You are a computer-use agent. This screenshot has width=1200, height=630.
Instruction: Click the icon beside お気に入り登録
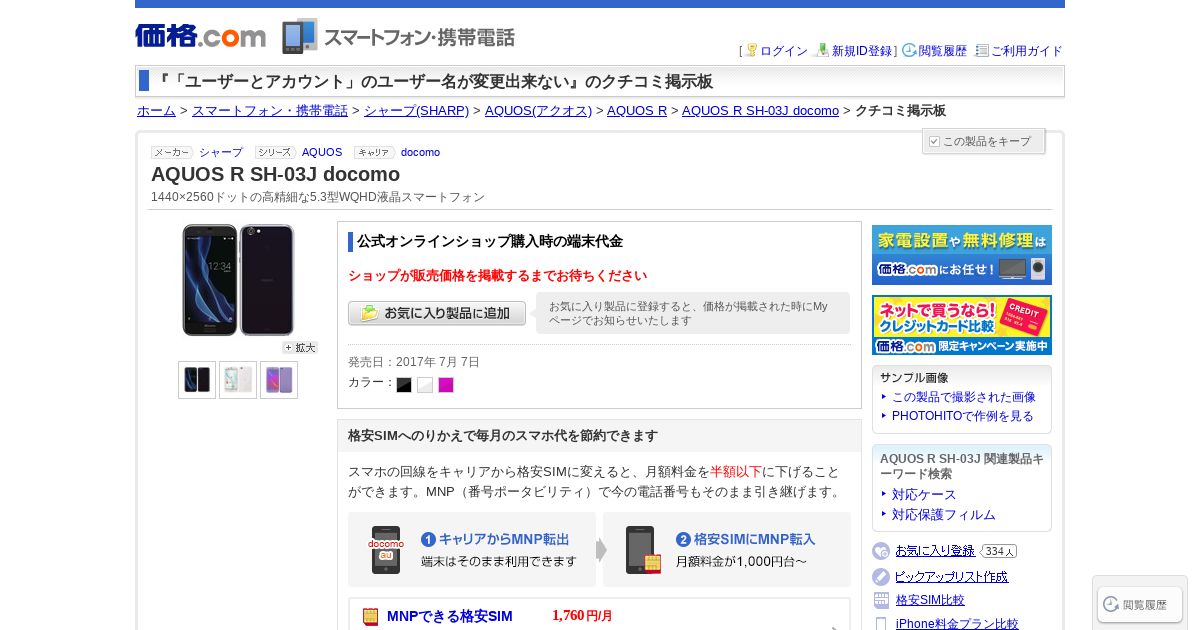coord(881,551)
